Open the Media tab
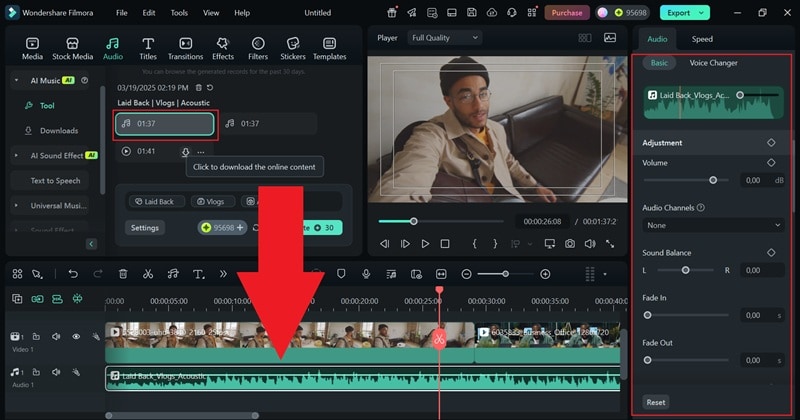The image size is (800, 420). point(32,49)
